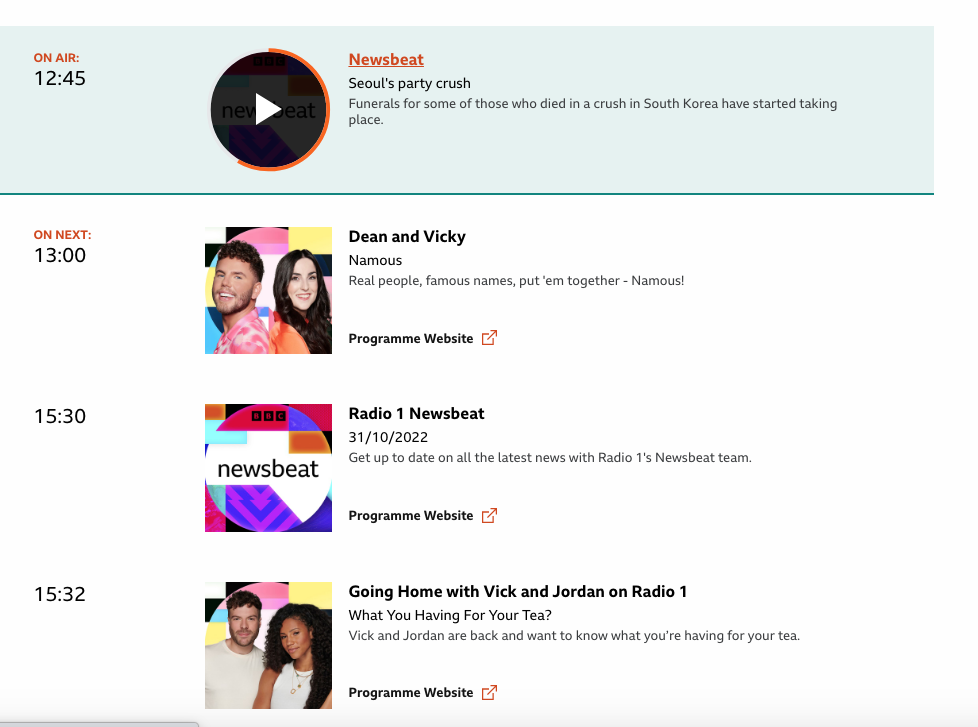Click the 15:32 schedule time
978x727 pixels.
pos(60,594)
